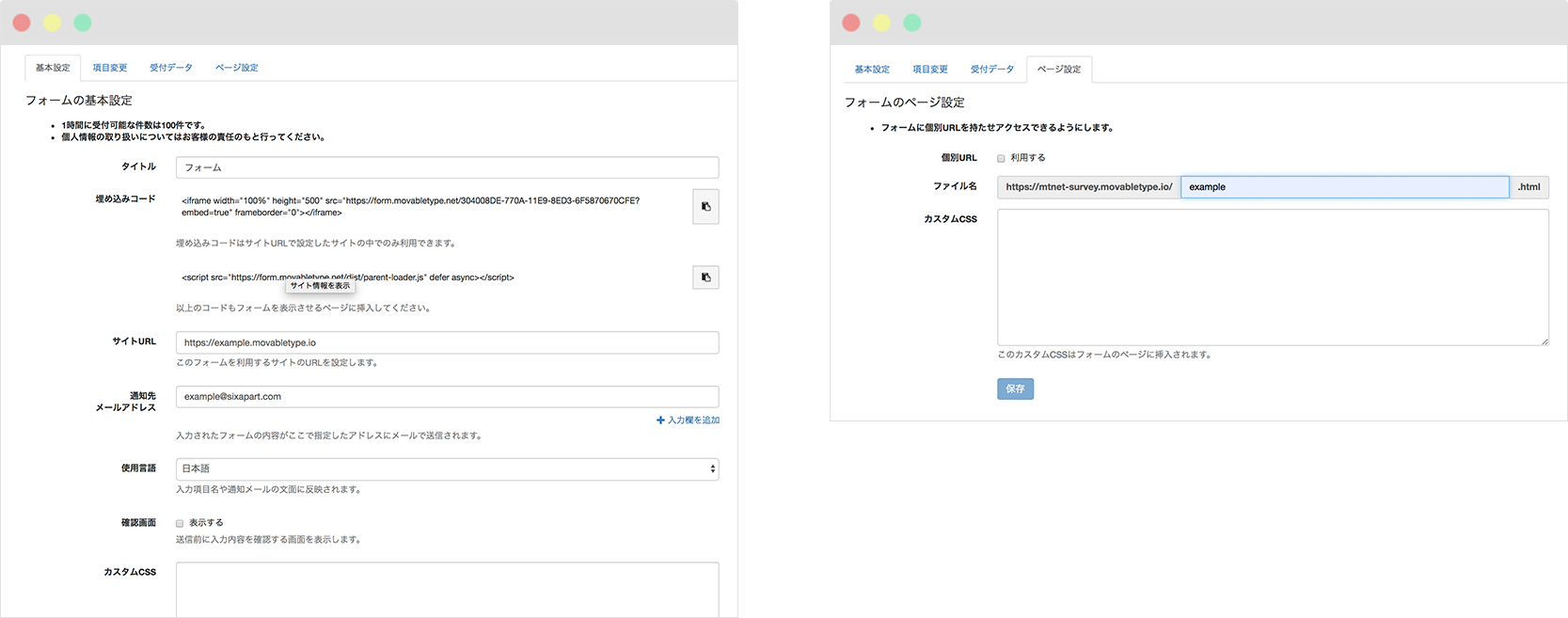This screenshot has height=618, width=1568.
Task: Click the script src parent-loader.js code text
Action: 348,277
